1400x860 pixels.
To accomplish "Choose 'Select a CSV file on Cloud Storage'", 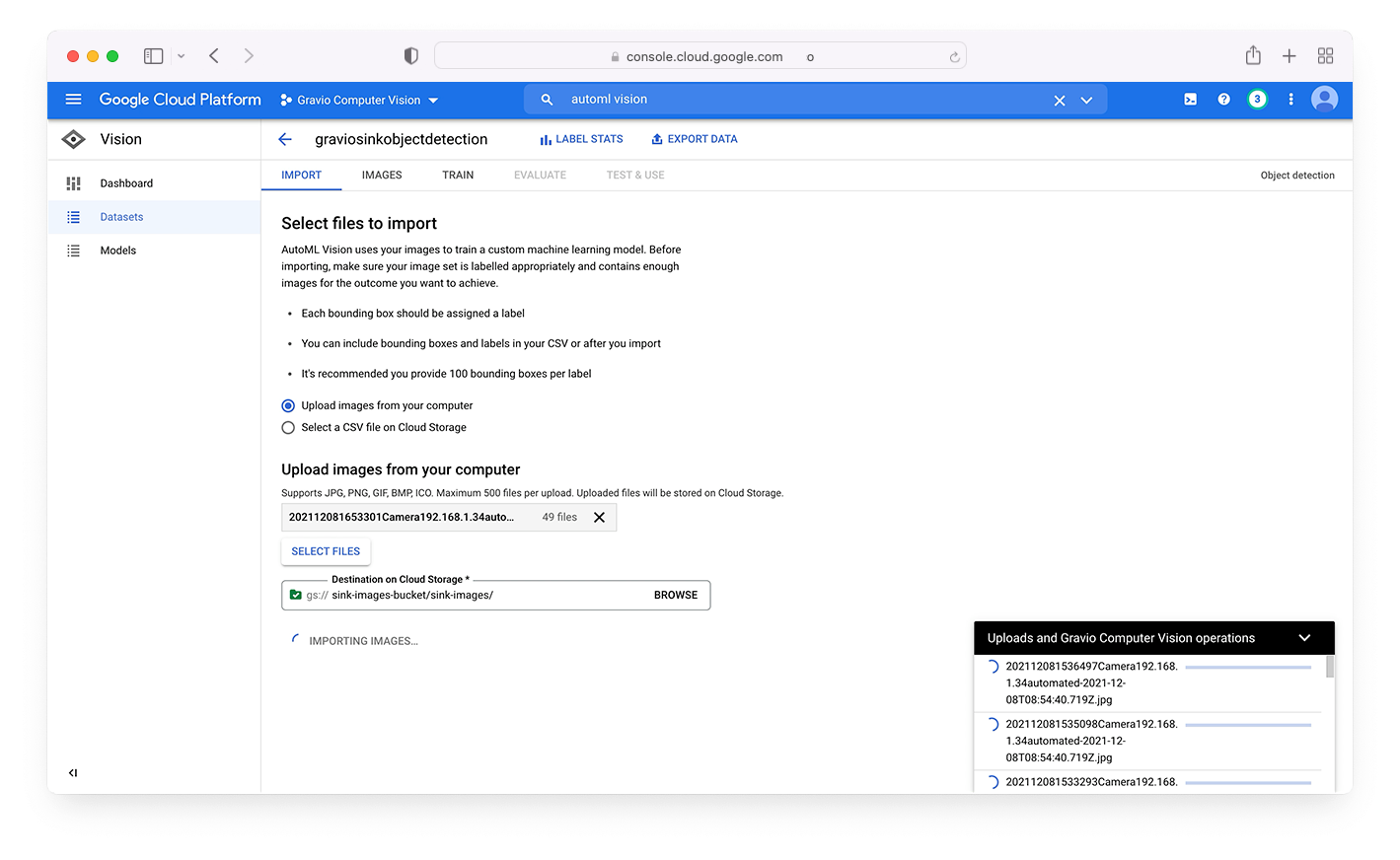I will [288, 427].
